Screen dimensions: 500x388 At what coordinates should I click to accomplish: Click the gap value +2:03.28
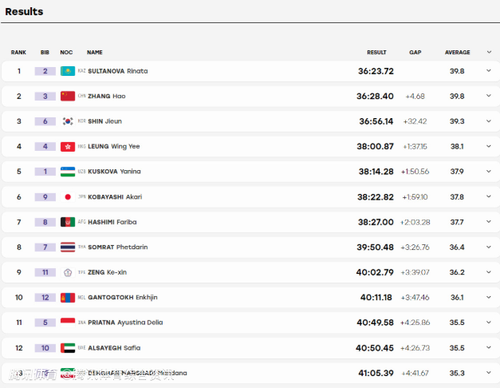pos(415,222)
